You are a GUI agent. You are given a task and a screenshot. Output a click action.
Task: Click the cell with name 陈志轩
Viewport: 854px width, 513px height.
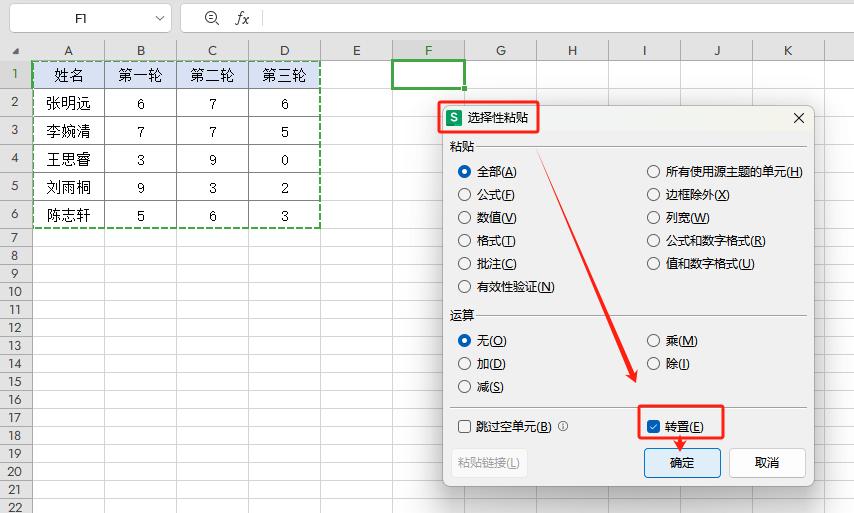69,215
